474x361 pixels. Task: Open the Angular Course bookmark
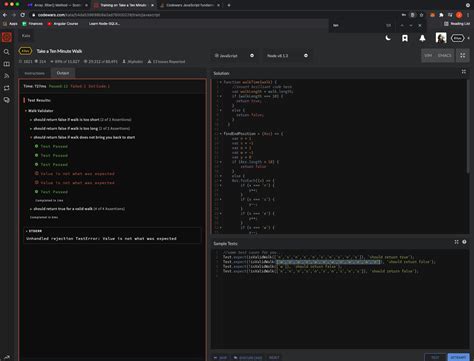tap(63, 24)
